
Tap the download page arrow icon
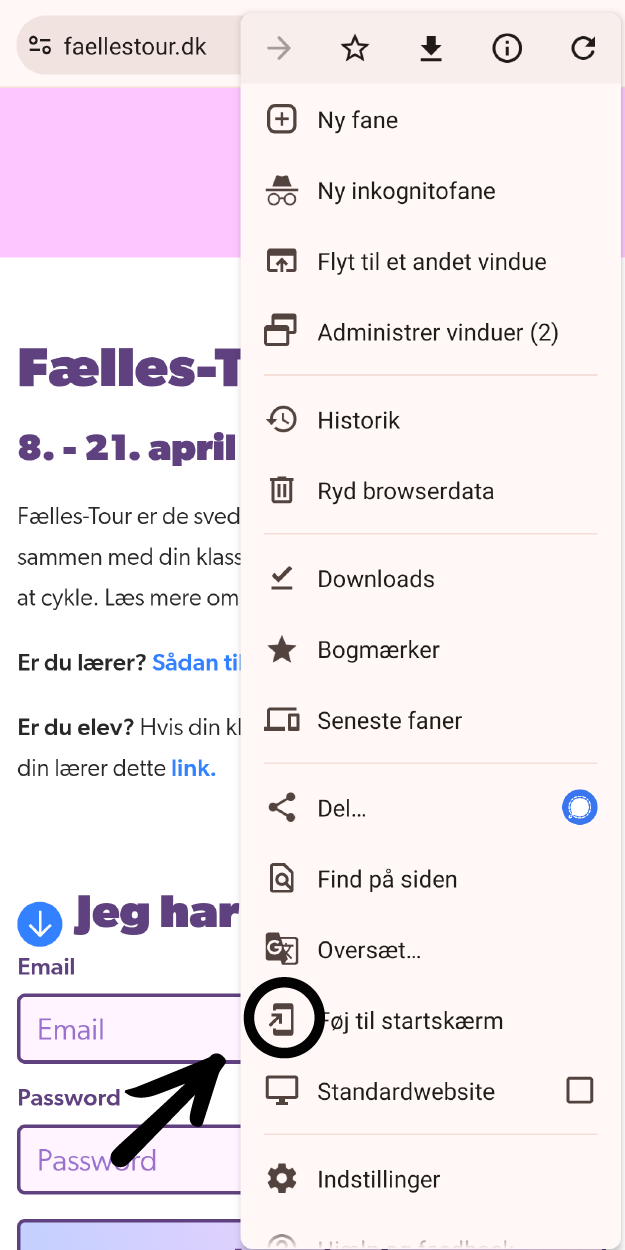431,48
